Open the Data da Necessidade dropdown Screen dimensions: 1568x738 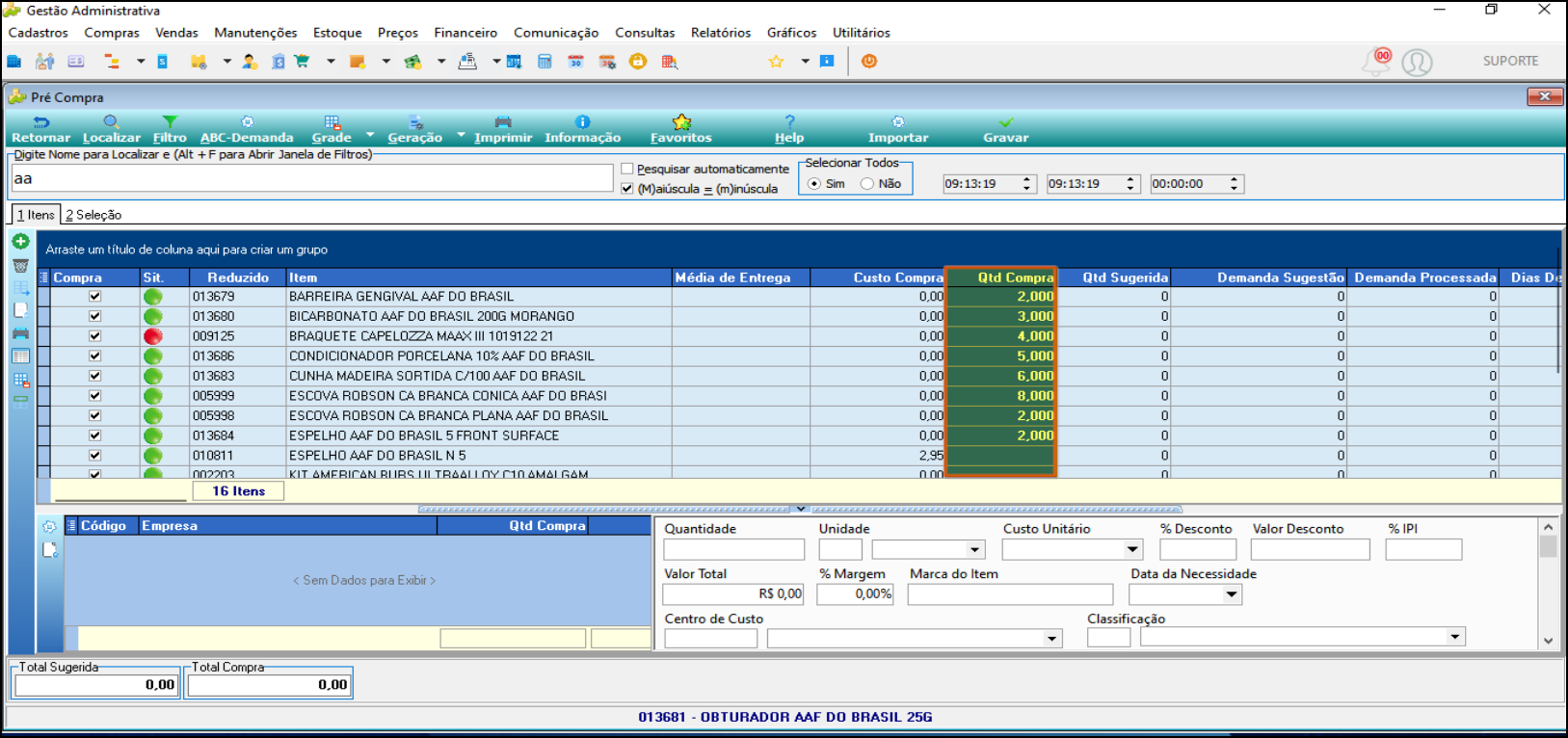[1232, 594]
